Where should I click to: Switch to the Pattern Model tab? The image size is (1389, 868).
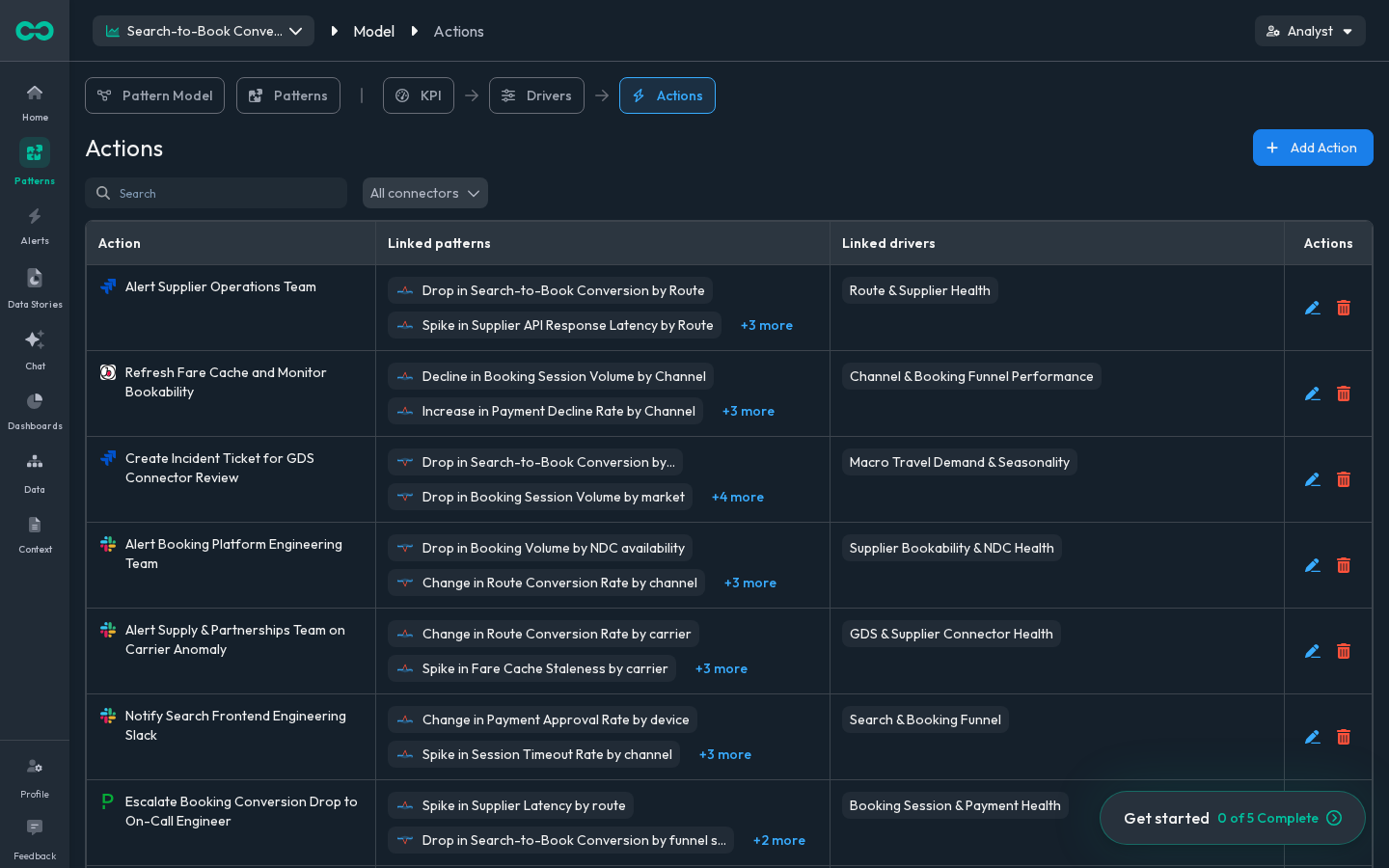[x=154, y=95]
